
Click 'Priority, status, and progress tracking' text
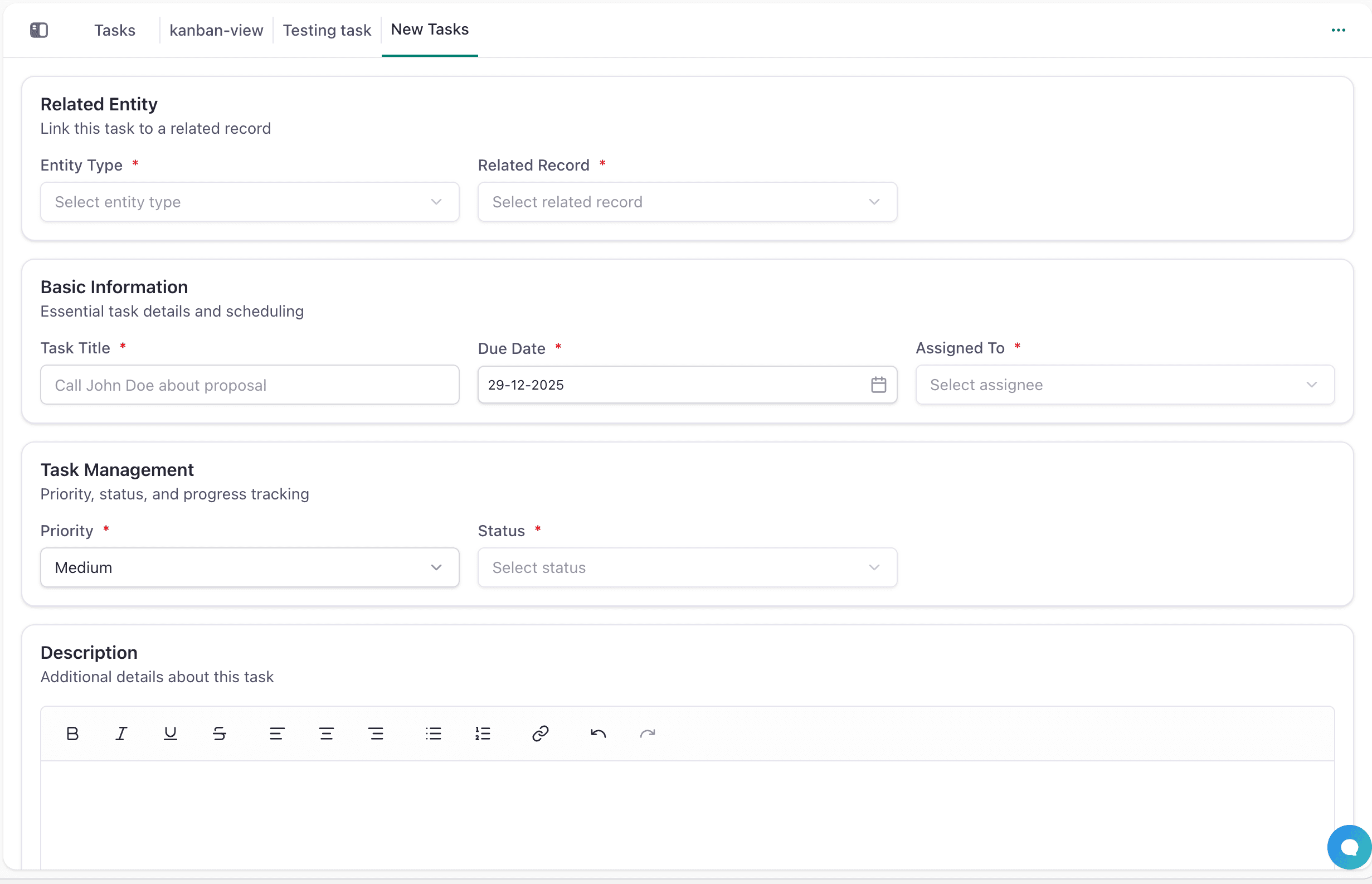(x=174, y=494)
